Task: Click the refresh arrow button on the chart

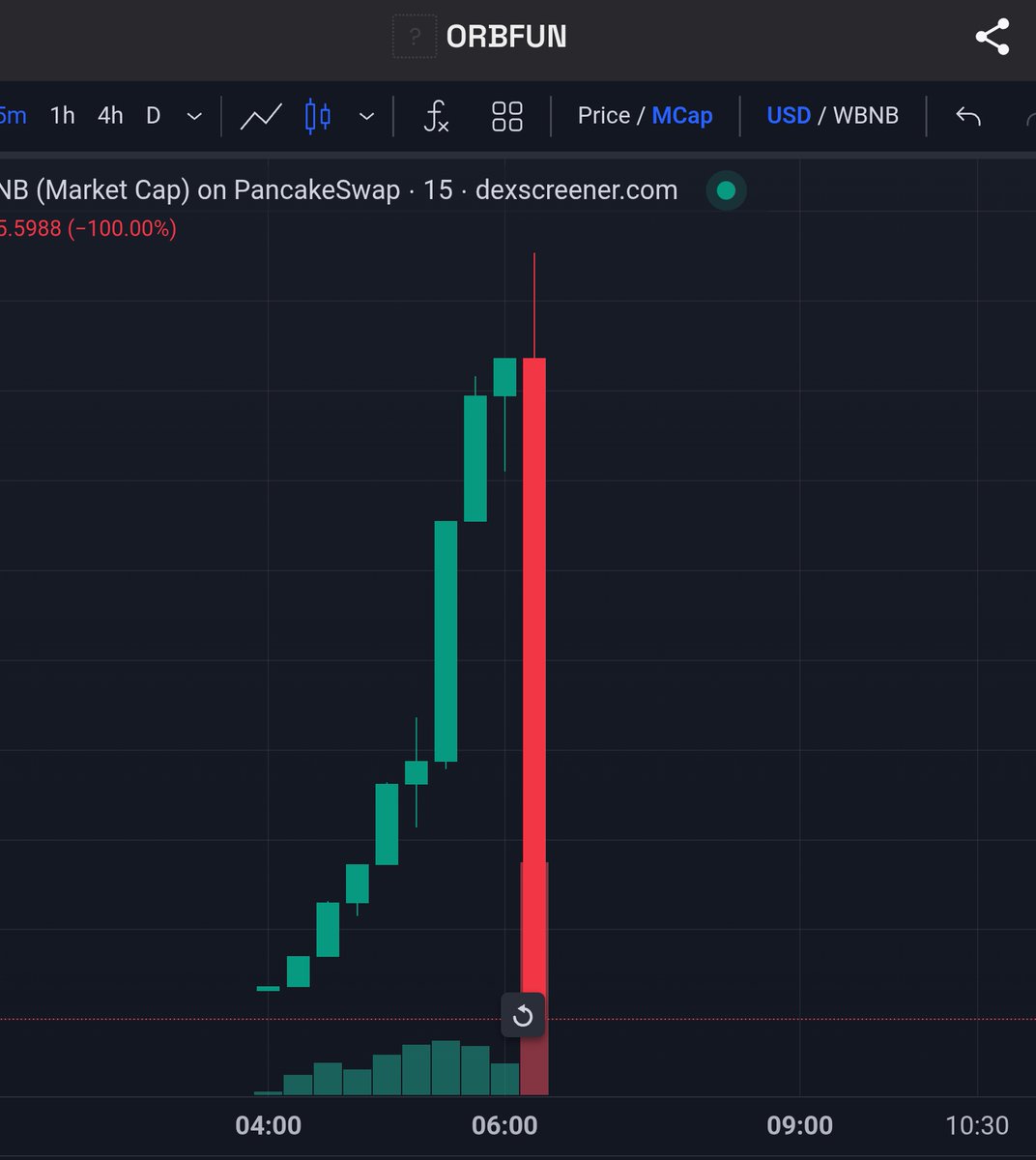Action: click(x=523, y=1016)
